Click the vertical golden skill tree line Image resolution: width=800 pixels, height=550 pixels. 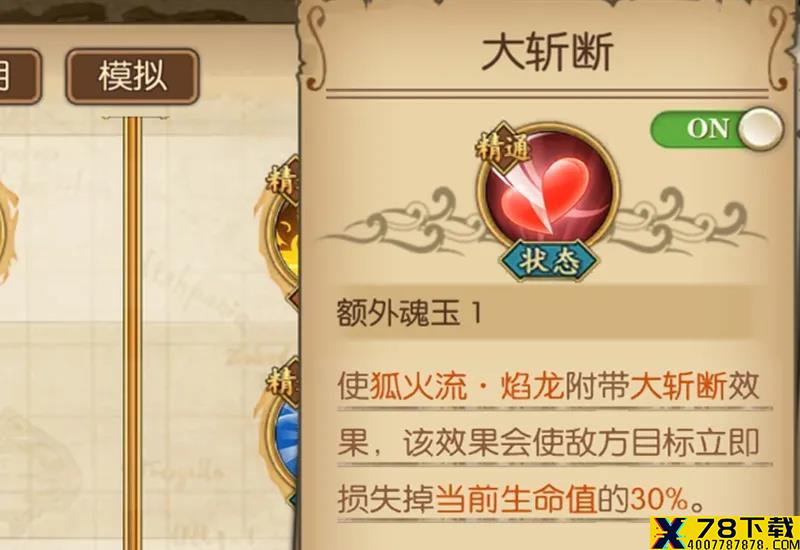(x=133, y=333)
